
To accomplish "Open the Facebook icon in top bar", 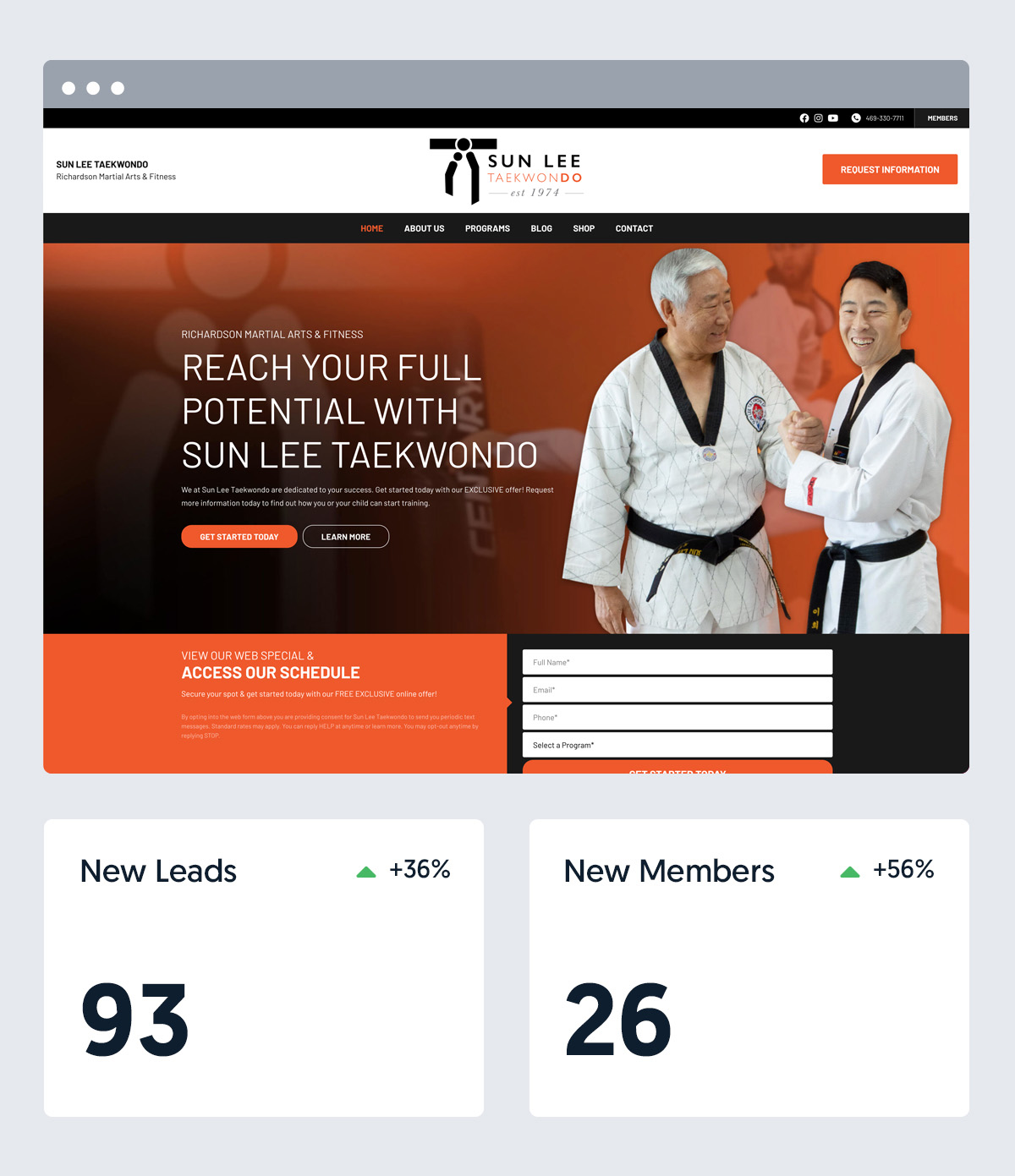I will pos(804,118).
